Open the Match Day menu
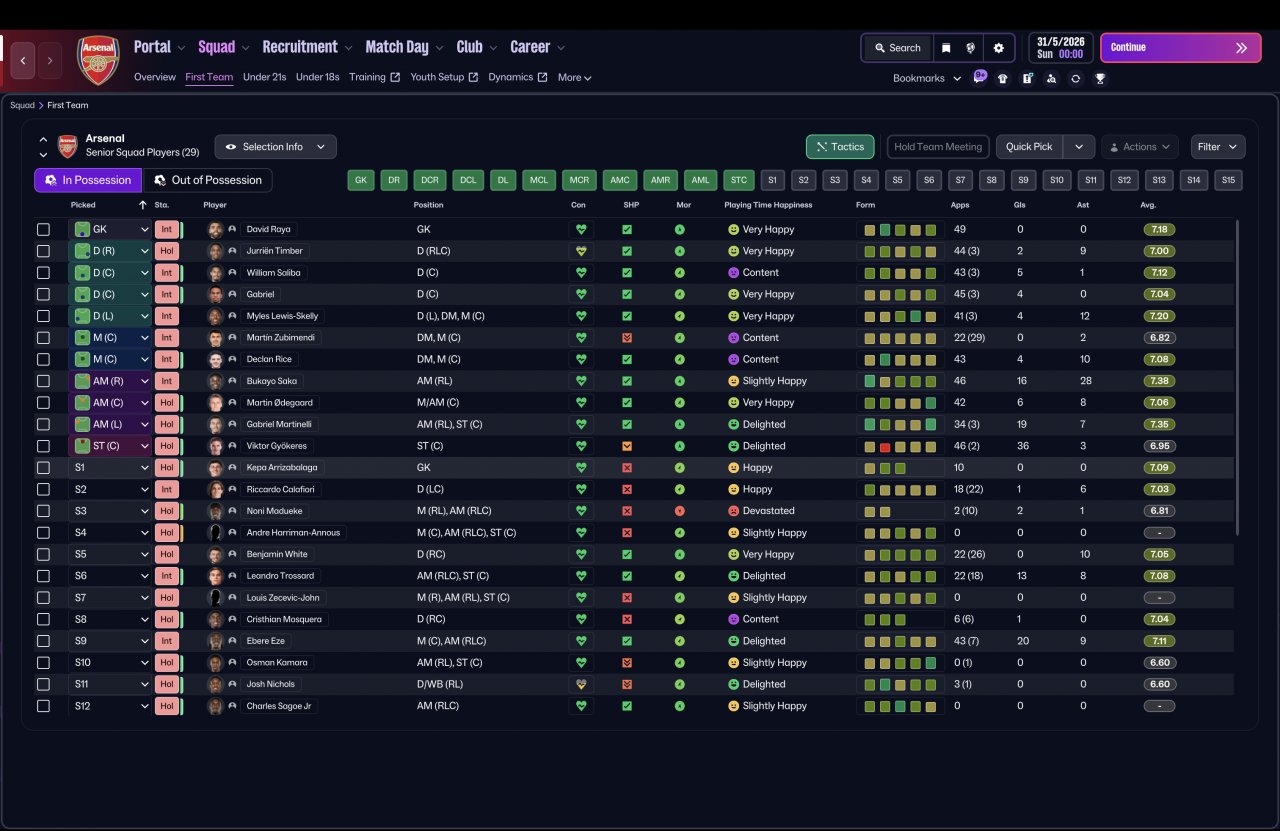1280x831 pixels. (405, 47)
